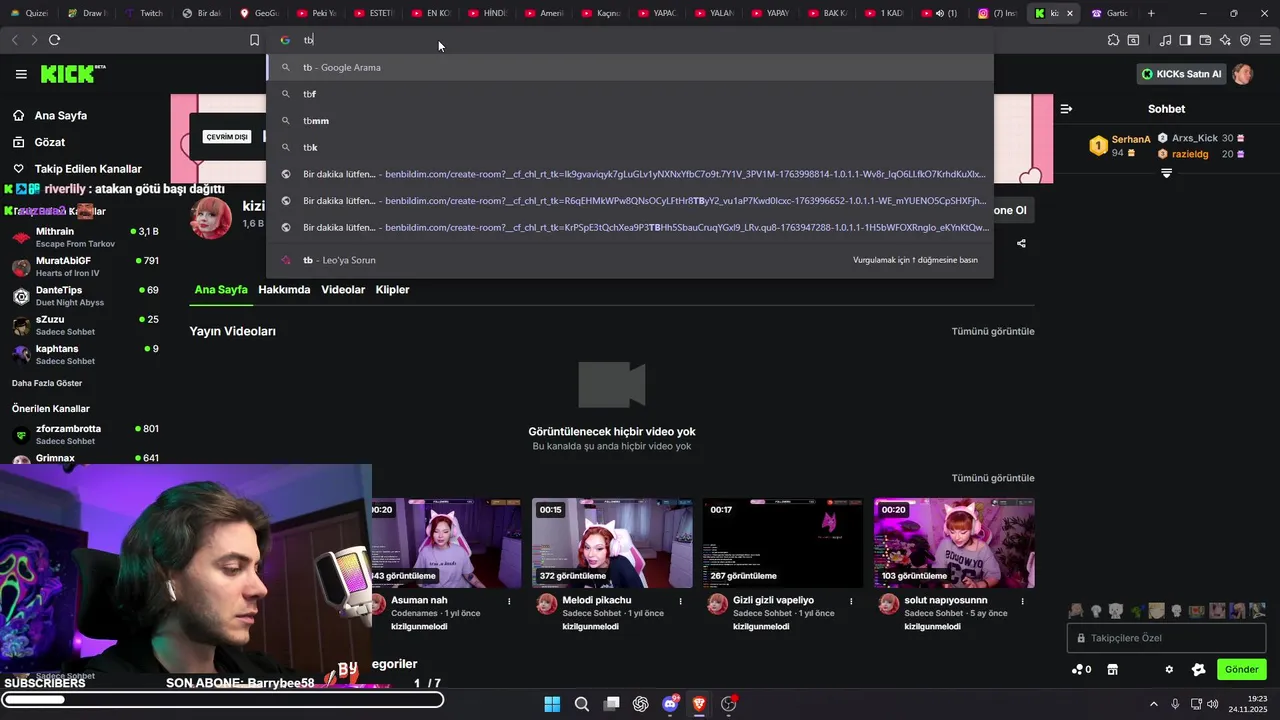
Task: Open options menu for Asuman nah clip
Action: [509, 601]
